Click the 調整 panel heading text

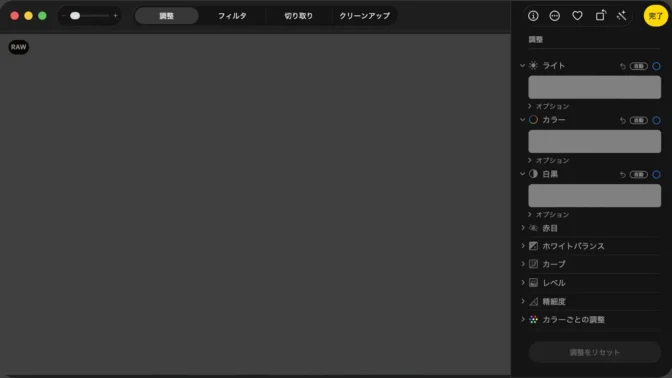pyautogui.click(x=536, y=39)
